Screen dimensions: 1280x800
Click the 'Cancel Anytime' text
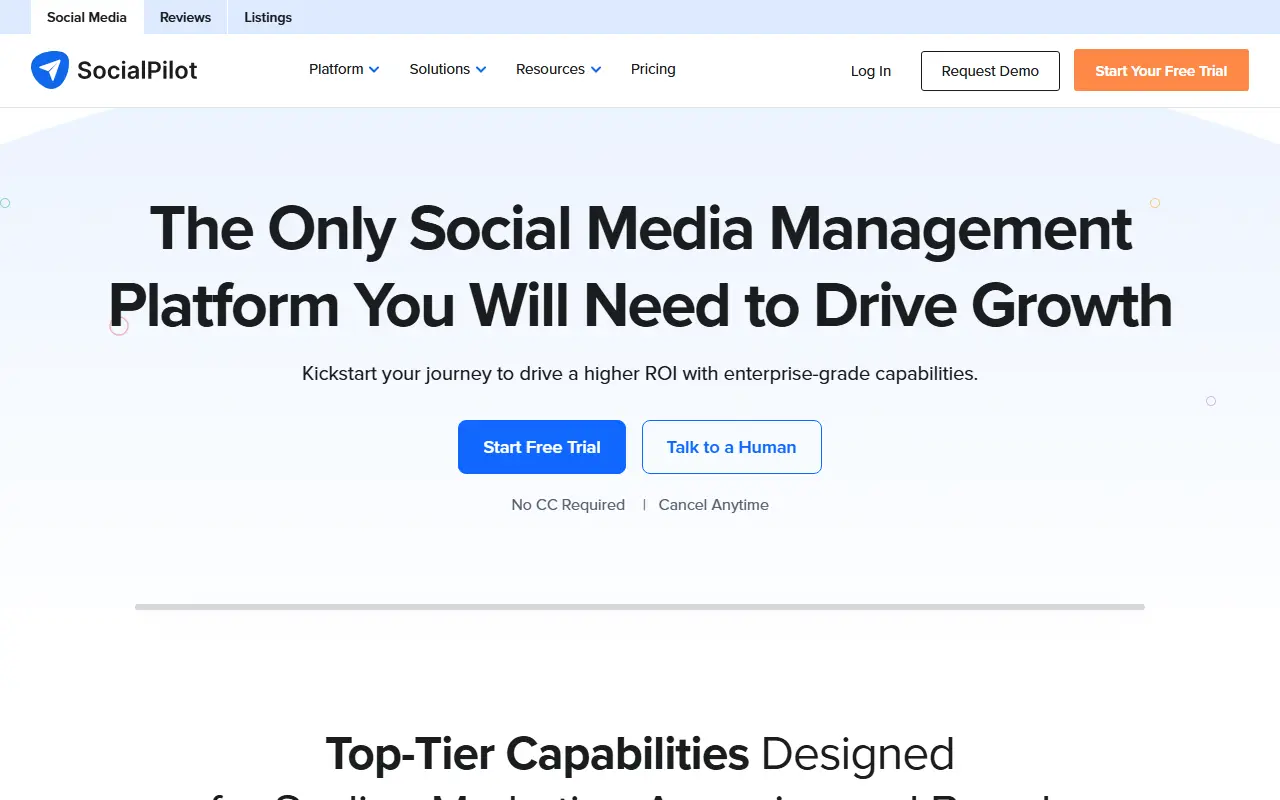714,505
